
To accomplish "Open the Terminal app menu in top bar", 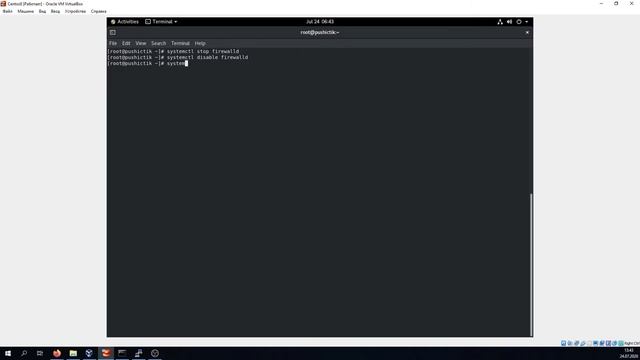I will (x=161, y=22).
